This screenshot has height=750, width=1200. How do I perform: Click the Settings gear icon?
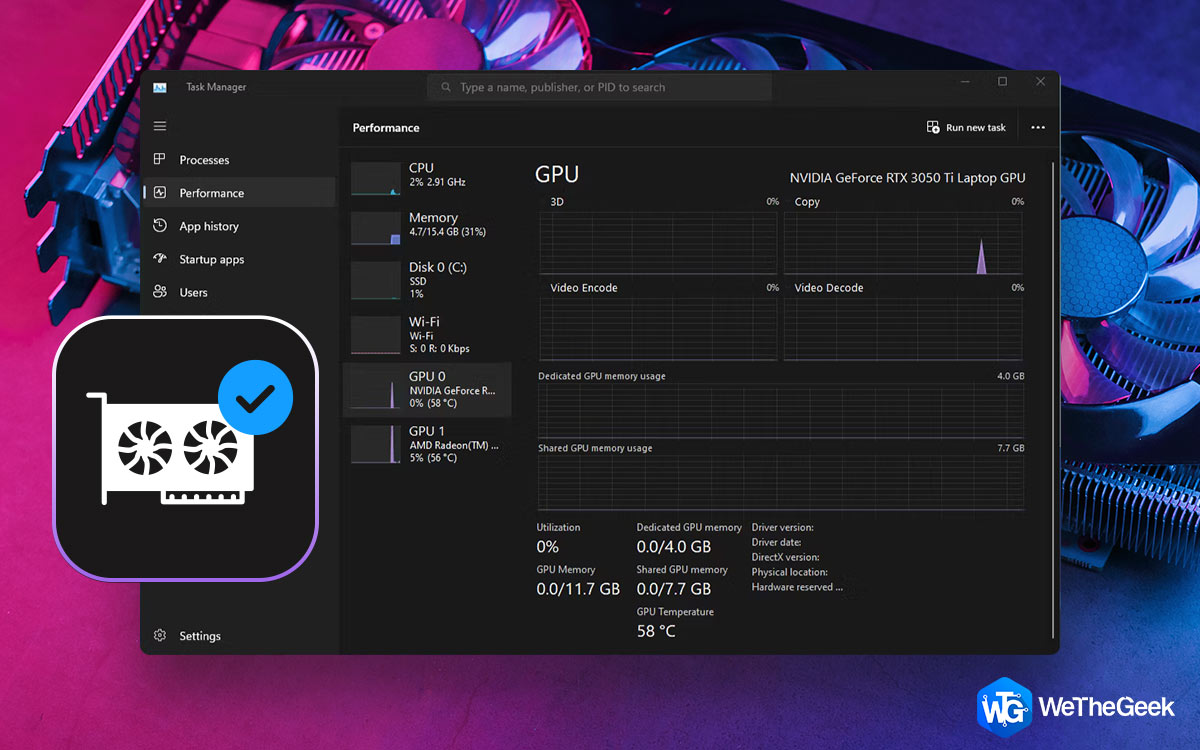(160, 635)
